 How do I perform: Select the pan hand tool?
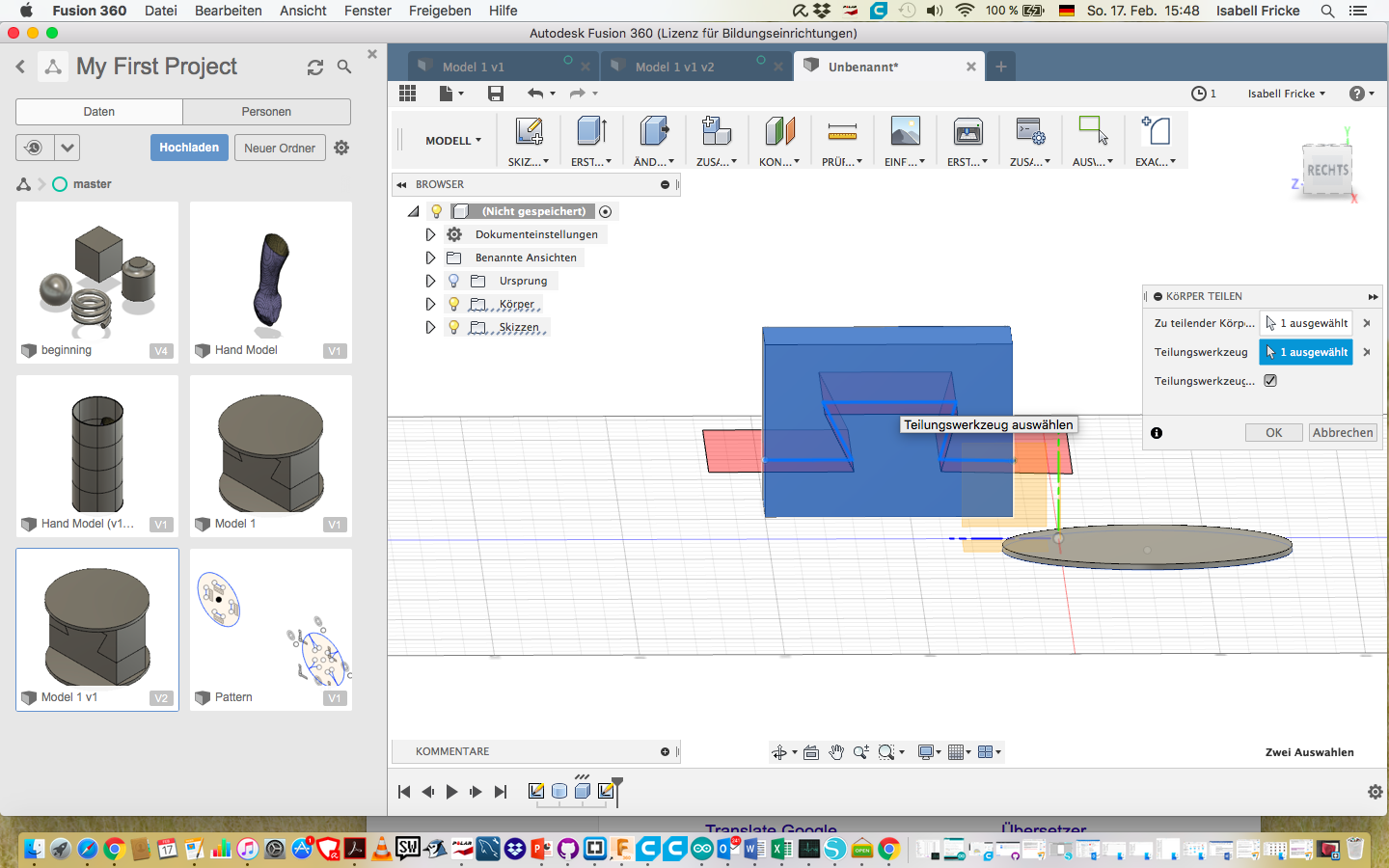(x=836, y=752)
